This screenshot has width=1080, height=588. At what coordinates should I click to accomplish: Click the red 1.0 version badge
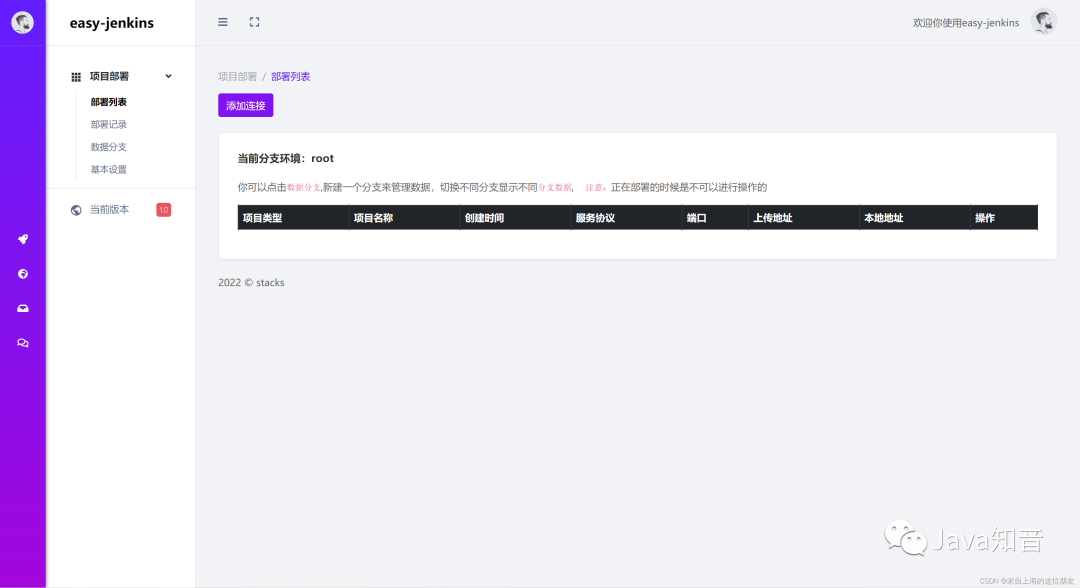point(163,210)
